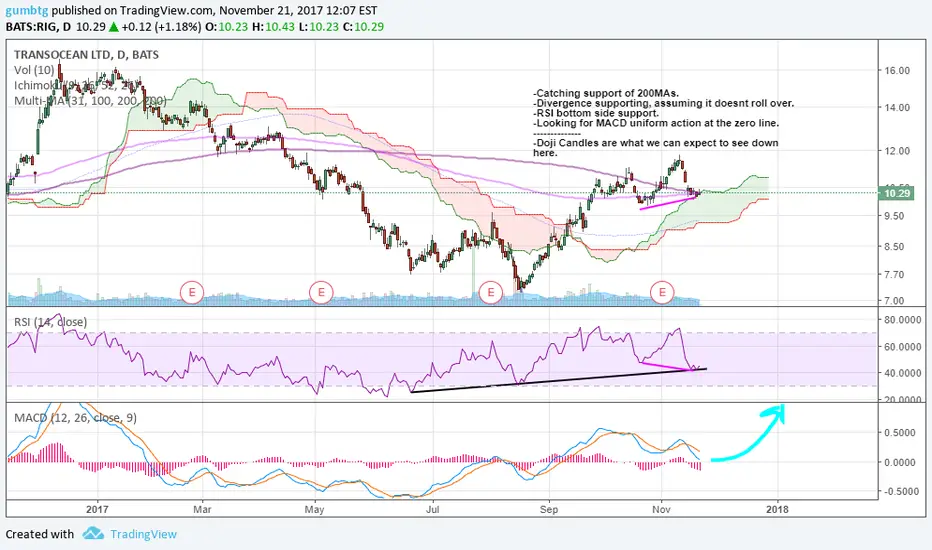Click the earnings marker near November
932x550 pixels.
pyautogui.click(x=662, y=292)
